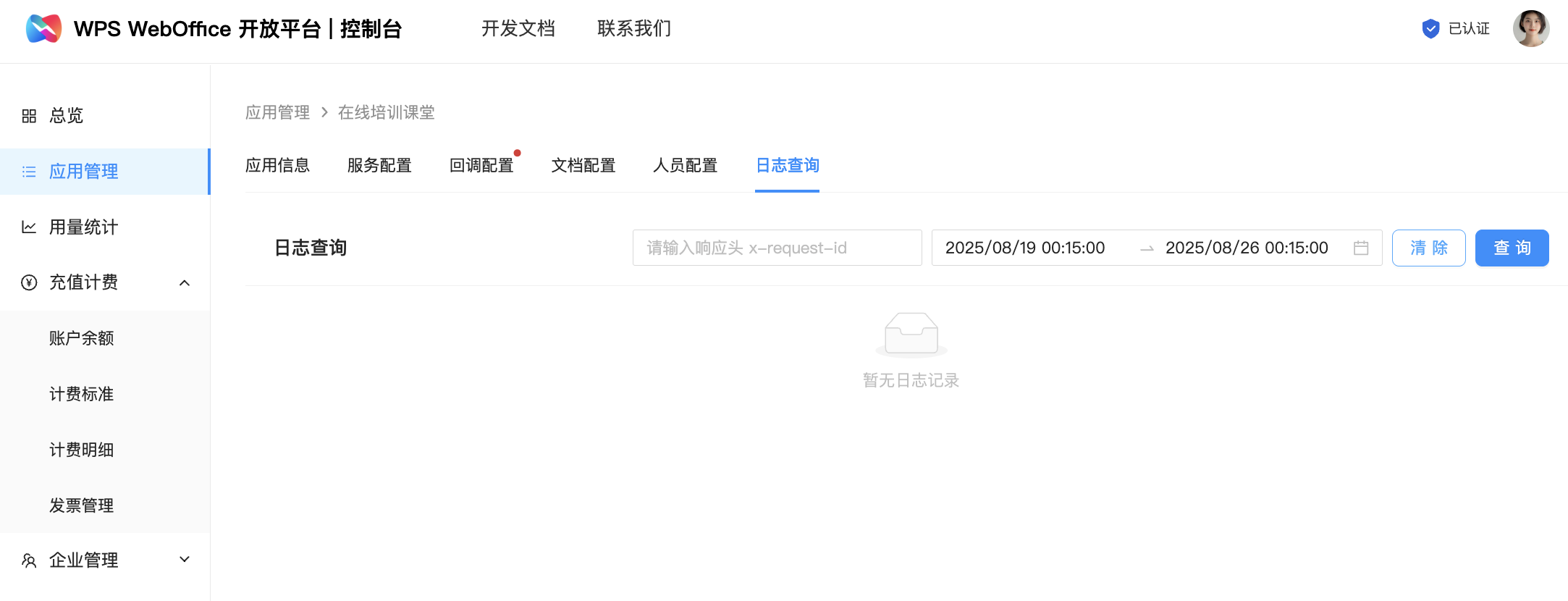Click the 应用管理 list icon
The height and width of the screenshot is (601, 1568).
(29, 172)
